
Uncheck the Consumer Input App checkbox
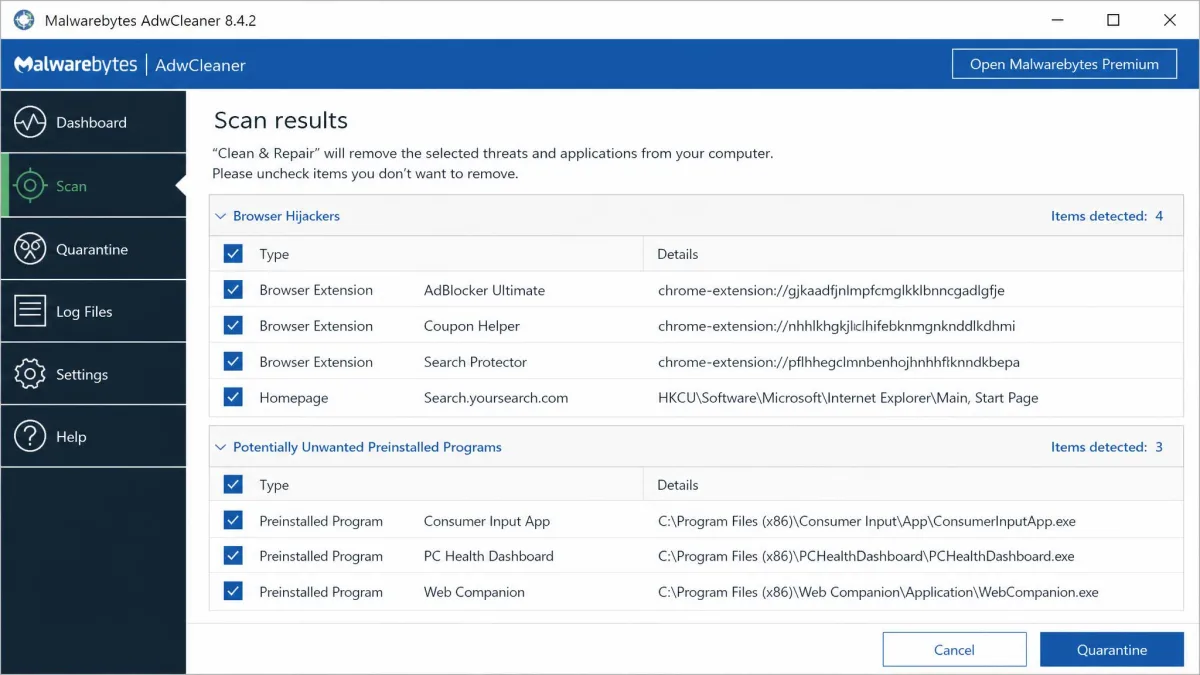coord(233,521)
